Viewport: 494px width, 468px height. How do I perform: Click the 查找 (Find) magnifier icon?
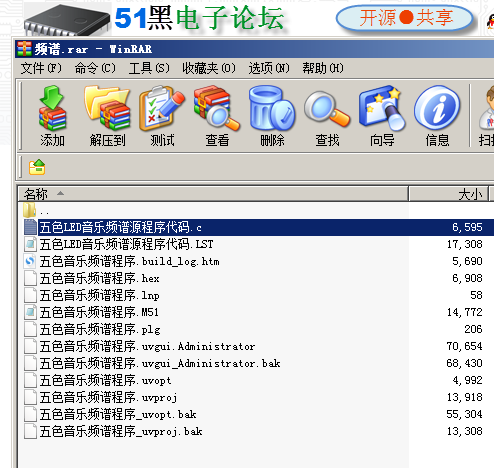coord(327,108)
